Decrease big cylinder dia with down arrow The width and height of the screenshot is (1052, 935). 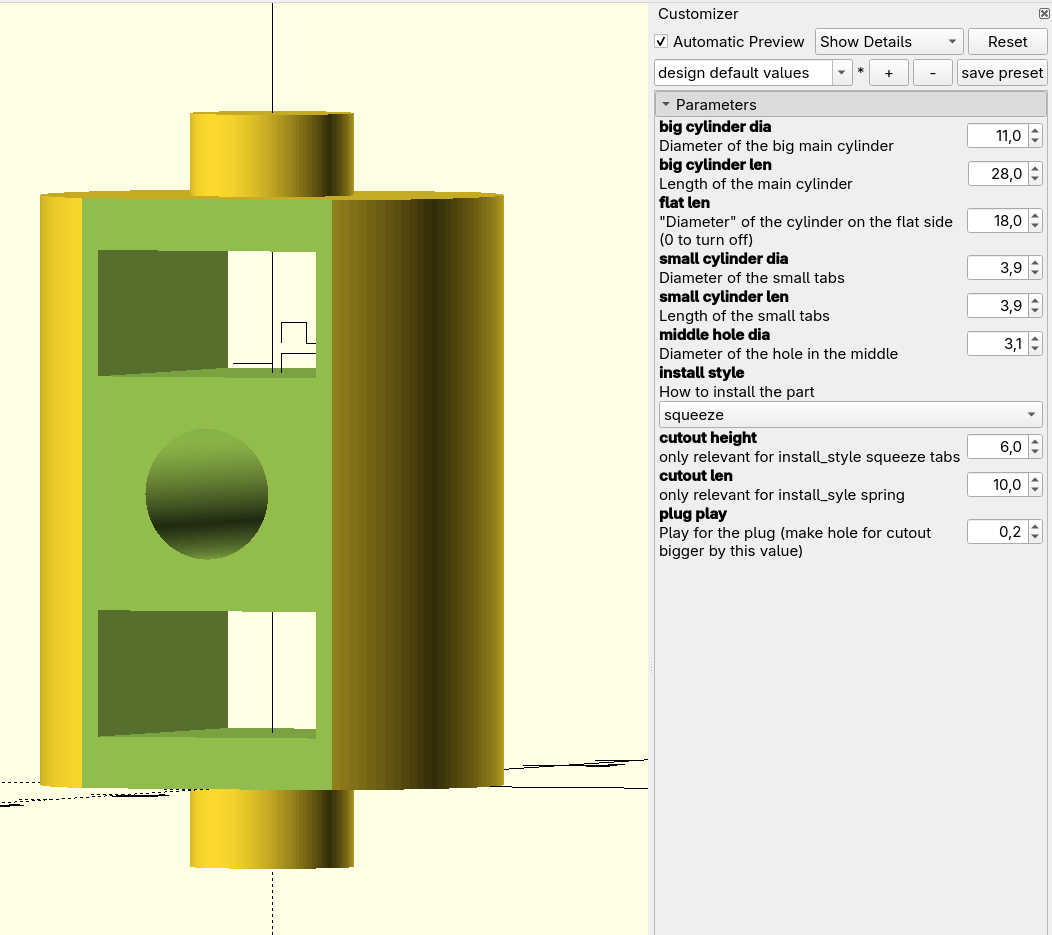[1035, 142]
